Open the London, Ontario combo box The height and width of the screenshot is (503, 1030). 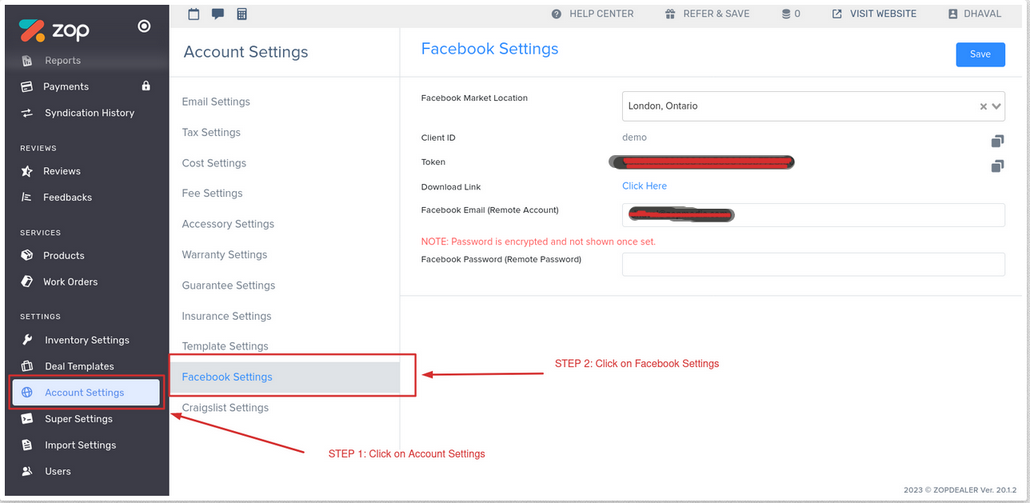point(813,106)
